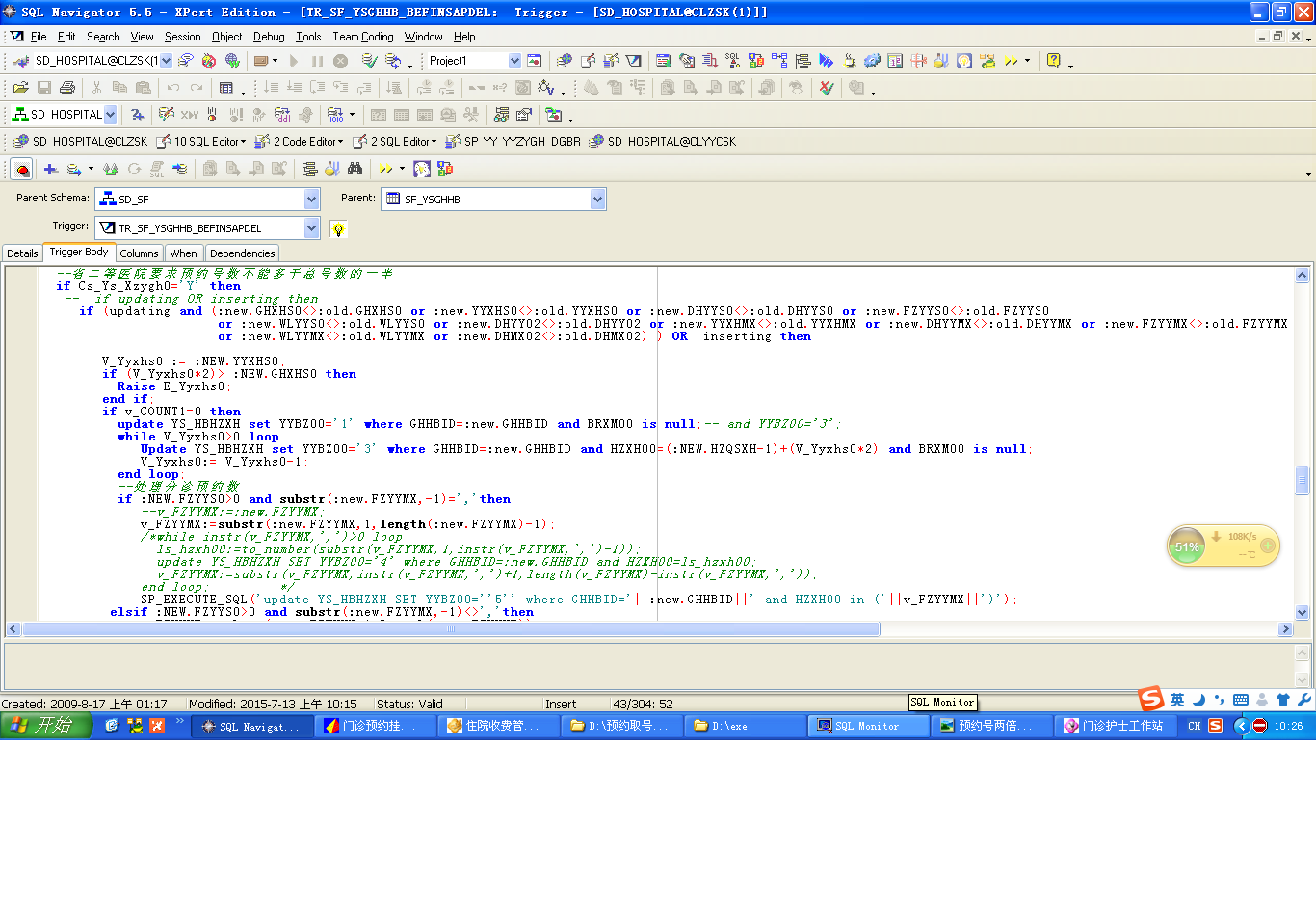Click the yellow help question mark icon

coord(1053,61)
